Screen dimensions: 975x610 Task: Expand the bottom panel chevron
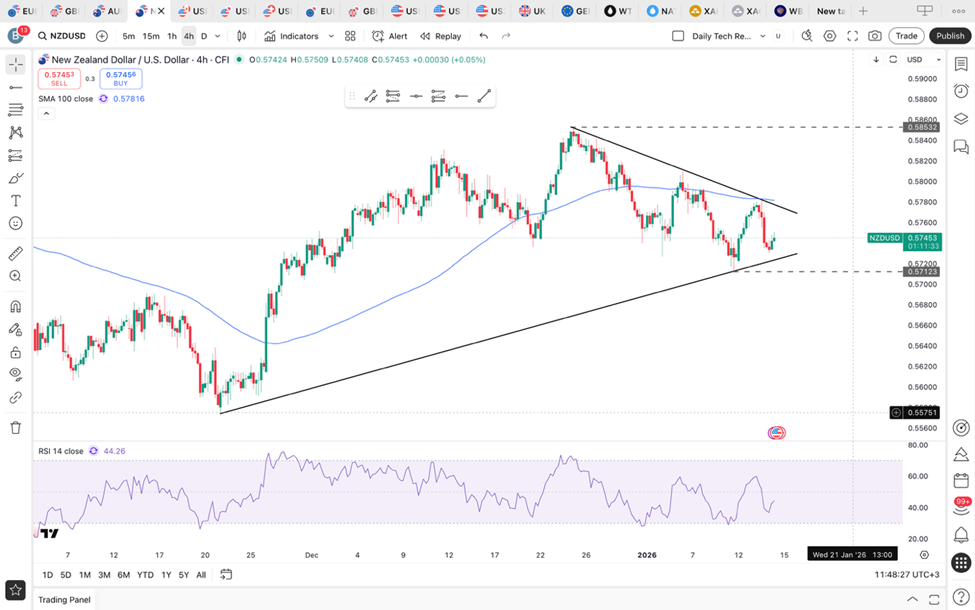point(912,599)
